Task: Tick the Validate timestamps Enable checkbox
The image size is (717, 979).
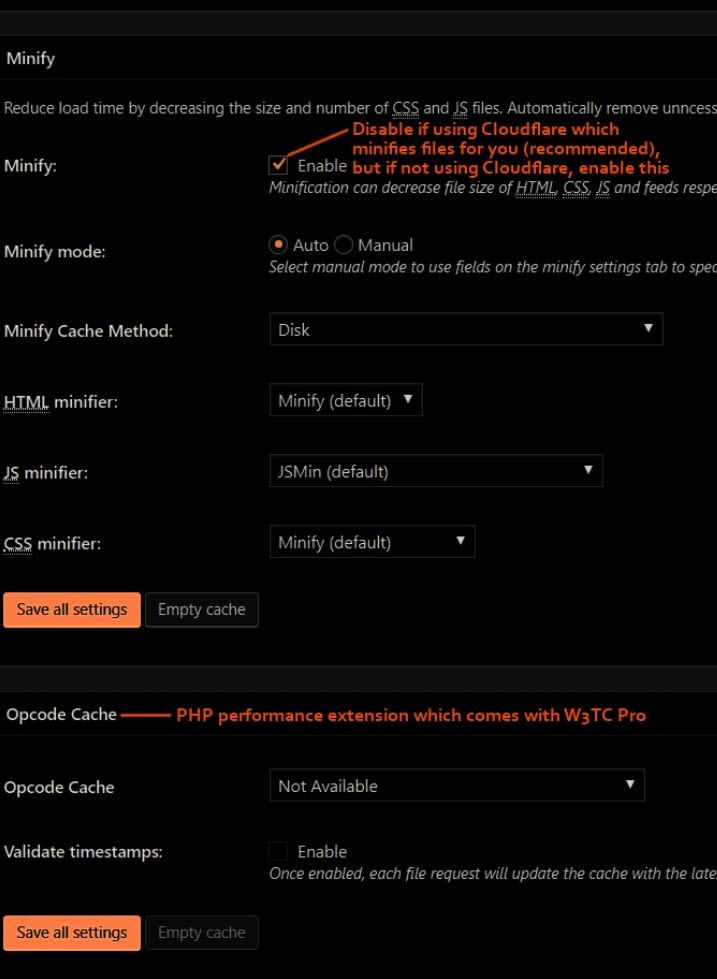Action: point(278,851)
